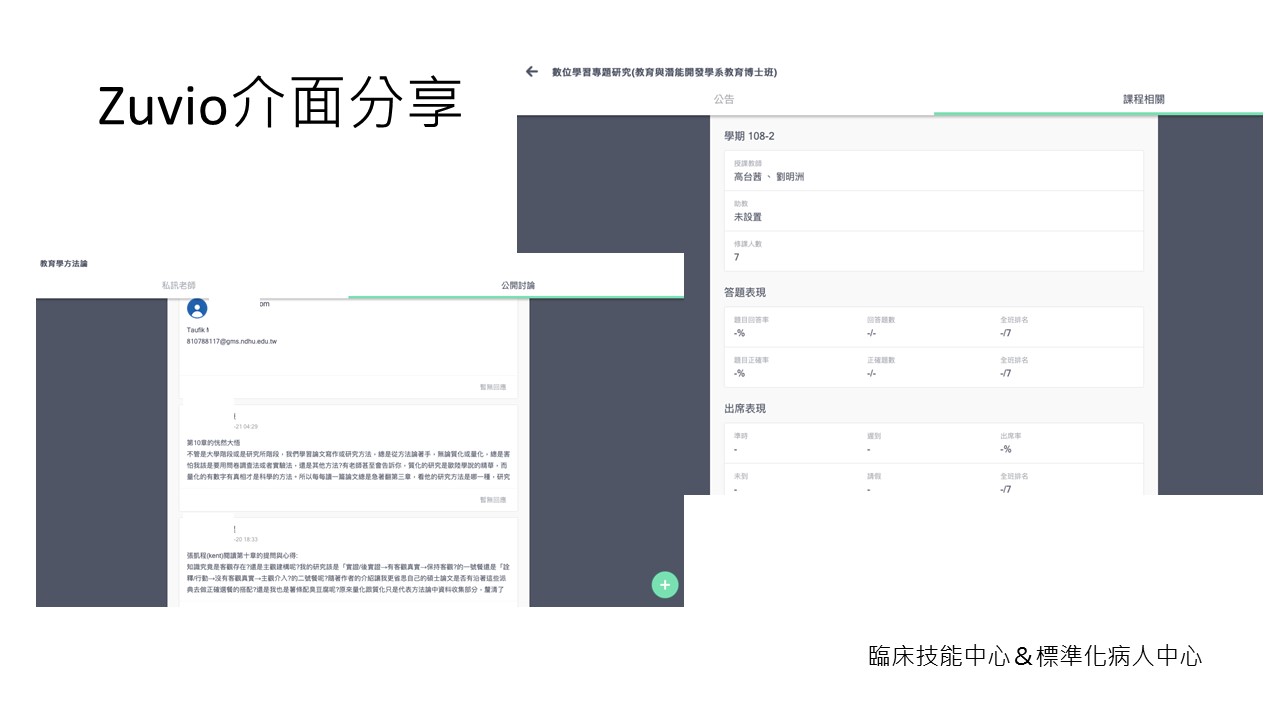The width and height of the screenshot is (1280, 720).
Task: Click the 出席率 value in 出席表現
Action: pos(1005,449)
